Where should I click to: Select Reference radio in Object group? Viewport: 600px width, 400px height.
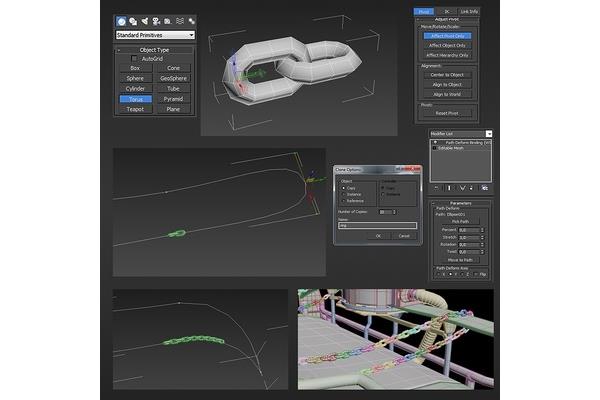point(343,201)
